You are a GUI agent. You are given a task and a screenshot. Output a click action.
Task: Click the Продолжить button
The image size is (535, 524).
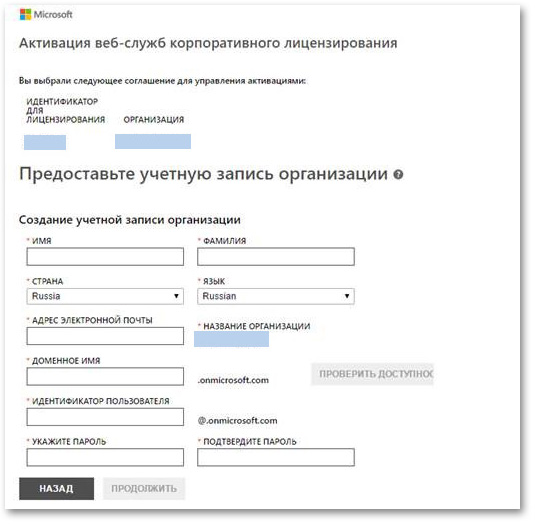[144, 489]
